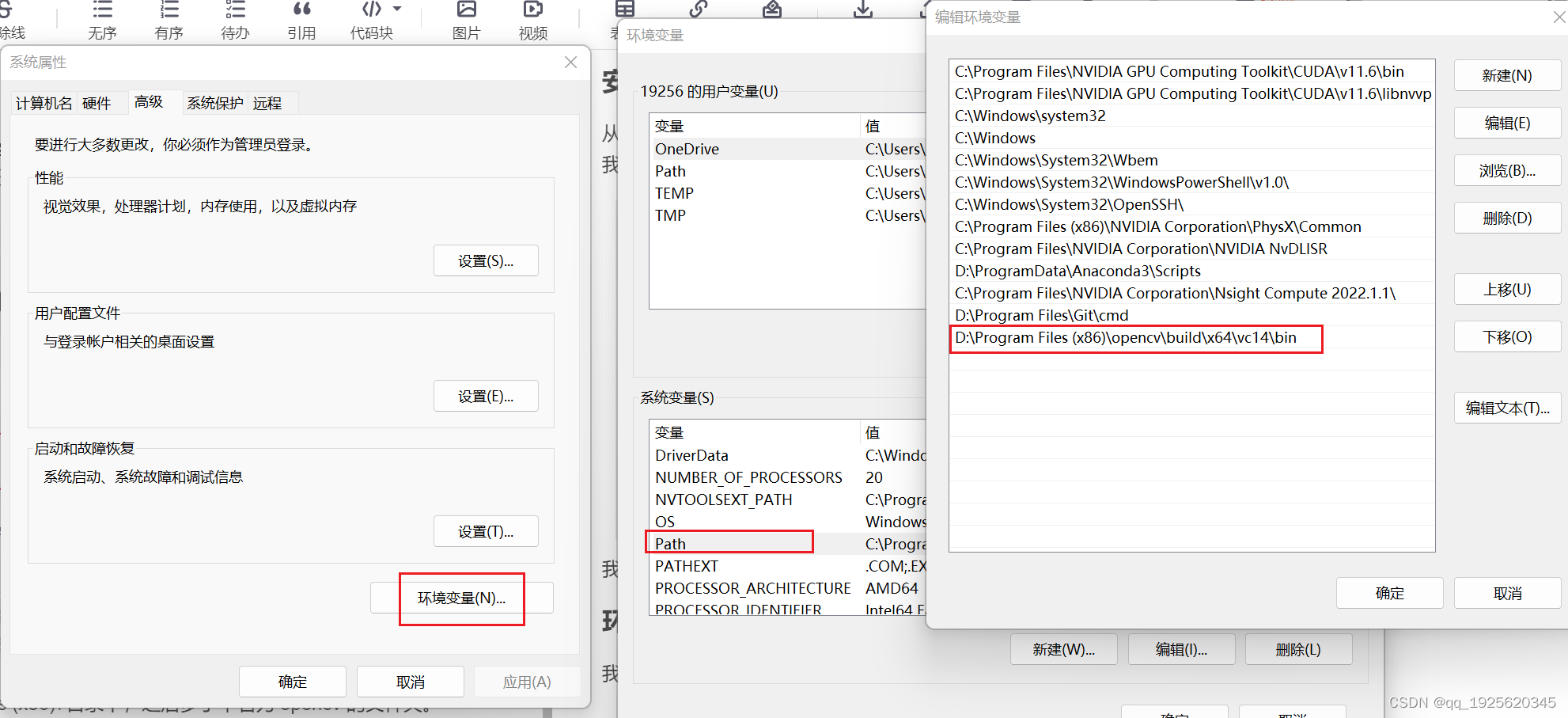This screenshot has width=1568, height=718.
Task: Click system variables 编辑(I)... button
Action: point(1181,649)
